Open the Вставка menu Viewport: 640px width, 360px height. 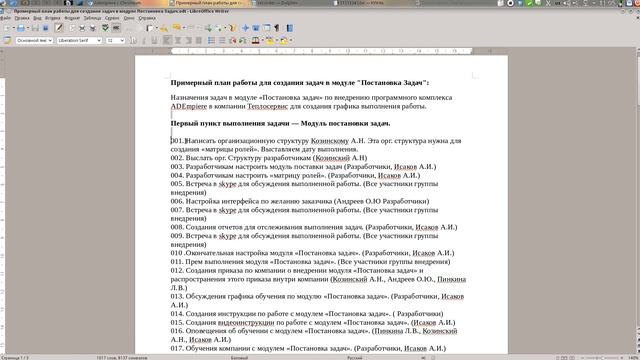tap(53, 18)
